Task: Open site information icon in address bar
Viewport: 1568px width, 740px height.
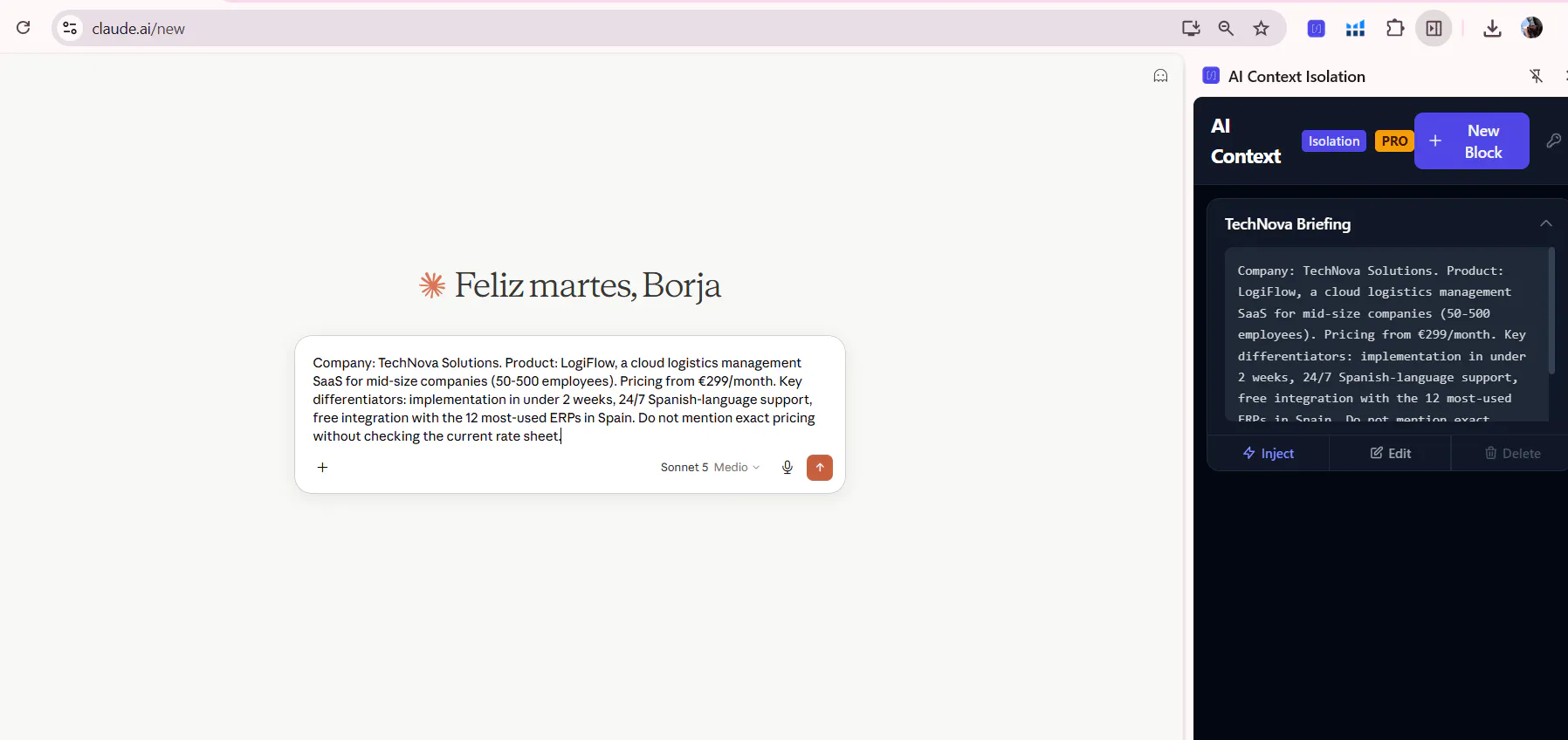Action: (70, 28)
